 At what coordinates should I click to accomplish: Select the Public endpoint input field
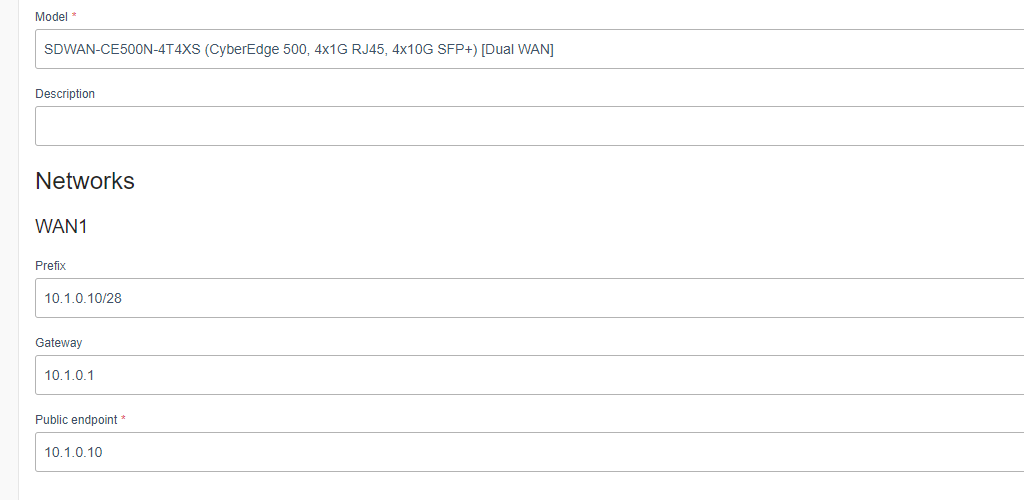tap(528, 452)
